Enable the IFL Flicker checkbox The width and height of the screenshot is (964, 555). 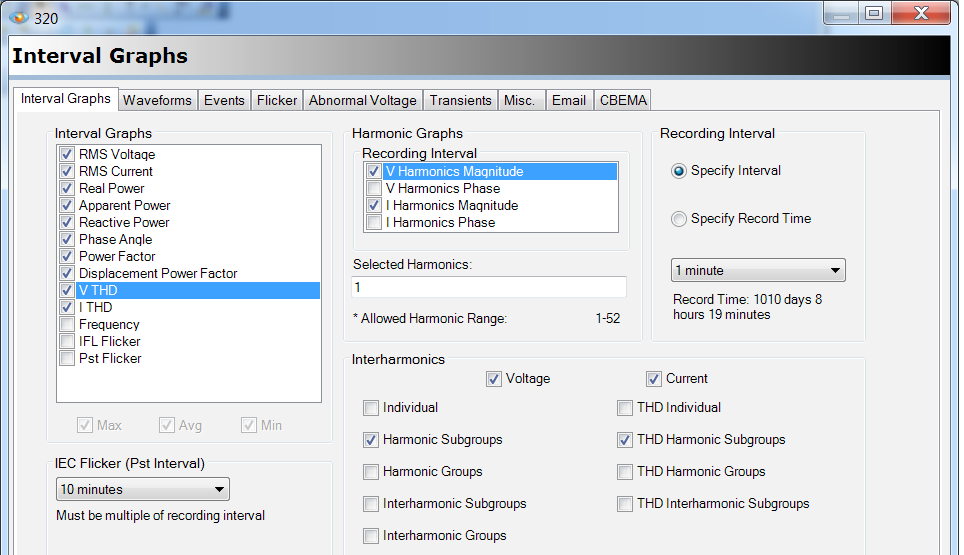tap(67, 341)
